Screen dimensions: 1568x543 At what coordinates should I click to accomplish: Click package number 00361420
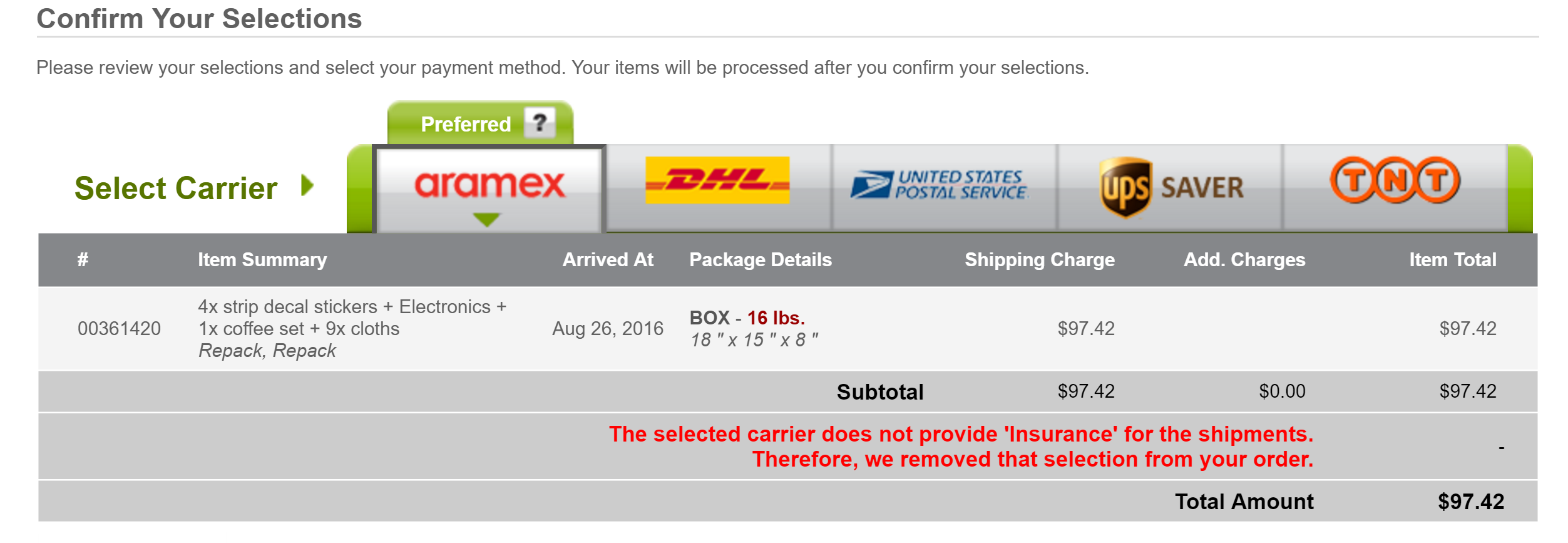[119, 329]
